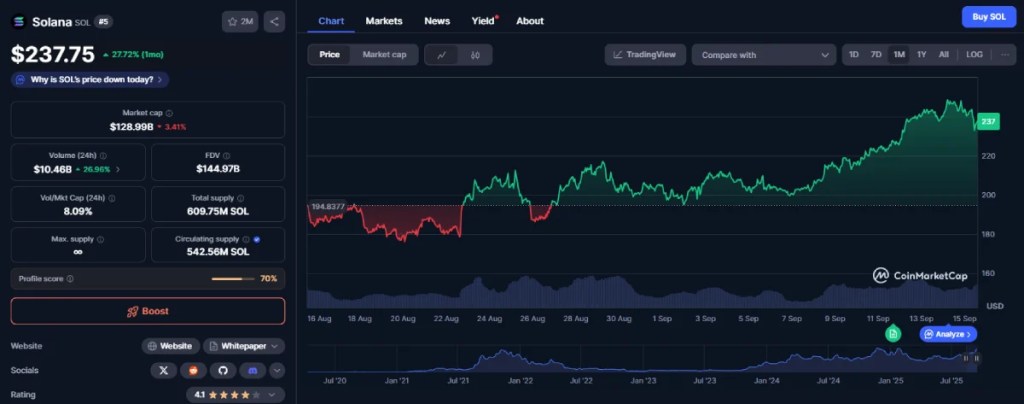Open the GitHub repository icon
The width and height of the screenshot is (1024, 404).
(x=224, y=370)
